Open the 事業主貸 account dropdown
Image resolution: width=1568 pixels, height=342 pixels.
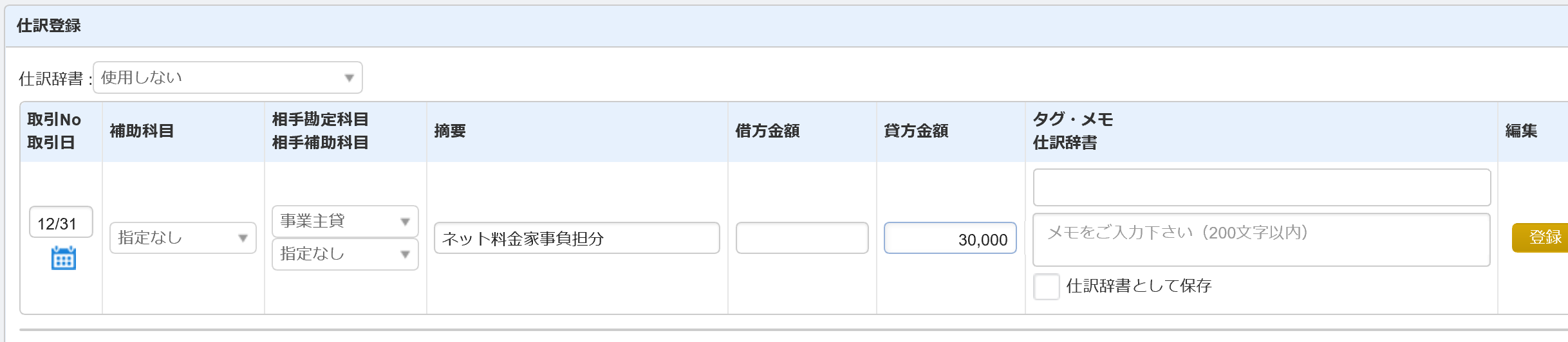[345, 221]
